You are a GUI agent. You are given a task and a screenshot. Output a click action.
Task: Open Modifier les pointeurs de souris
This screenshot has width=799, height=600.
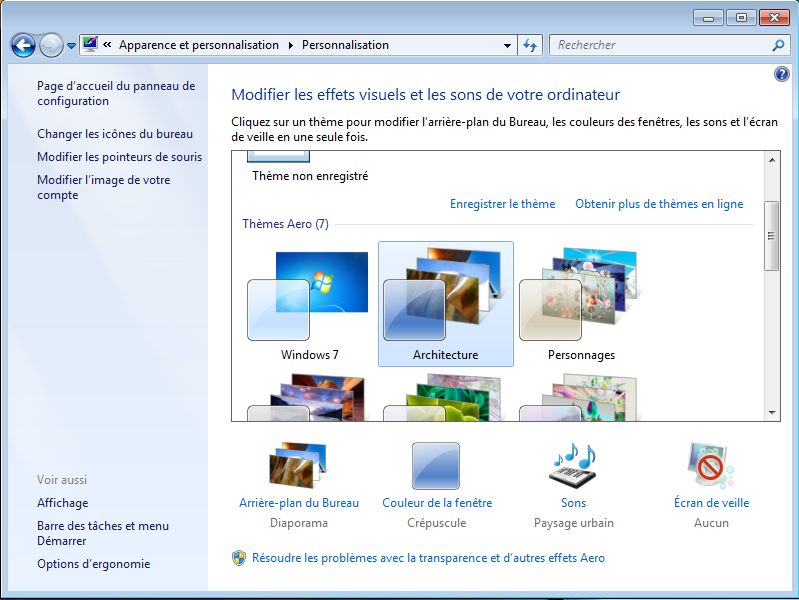119,156
